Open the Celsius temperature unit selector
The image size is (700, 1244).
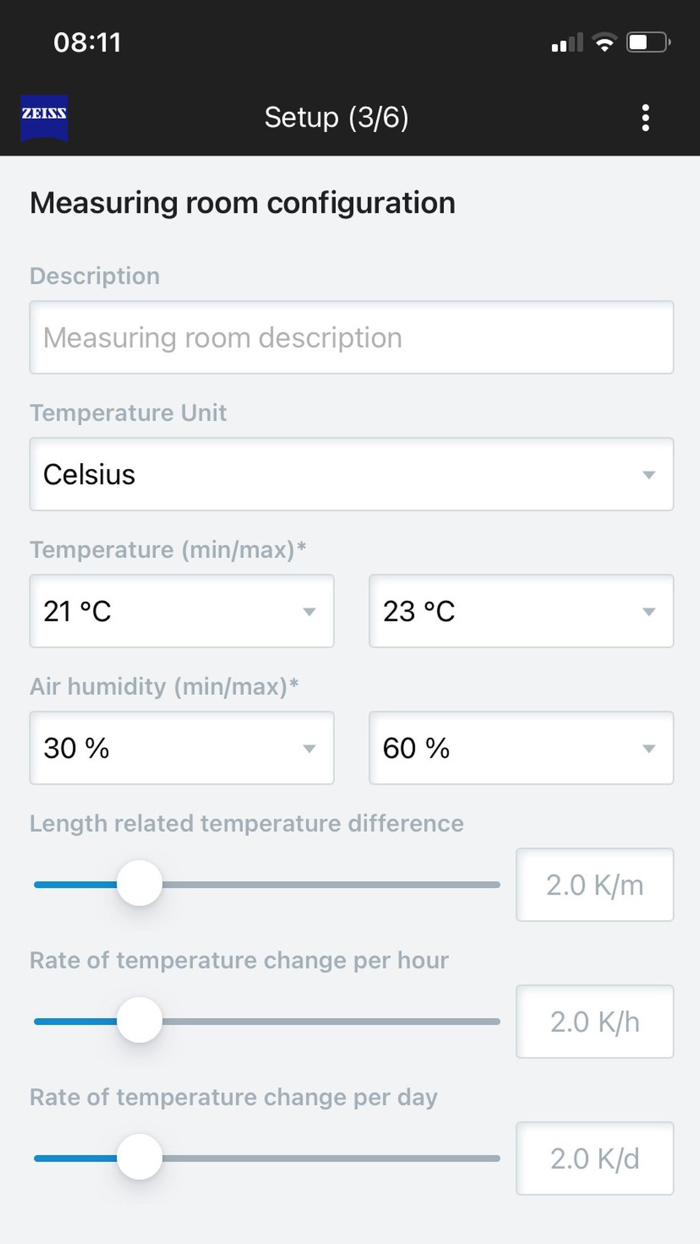tap(351, 474)
